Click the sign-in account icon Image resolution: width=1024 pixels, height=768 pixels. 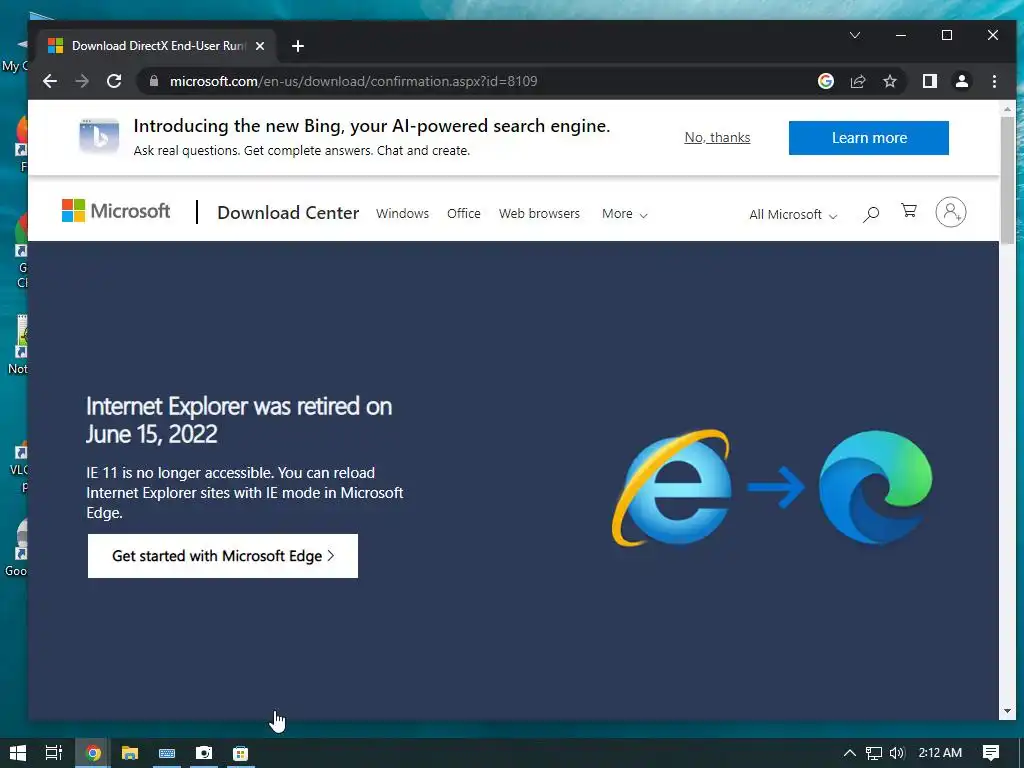951,212
